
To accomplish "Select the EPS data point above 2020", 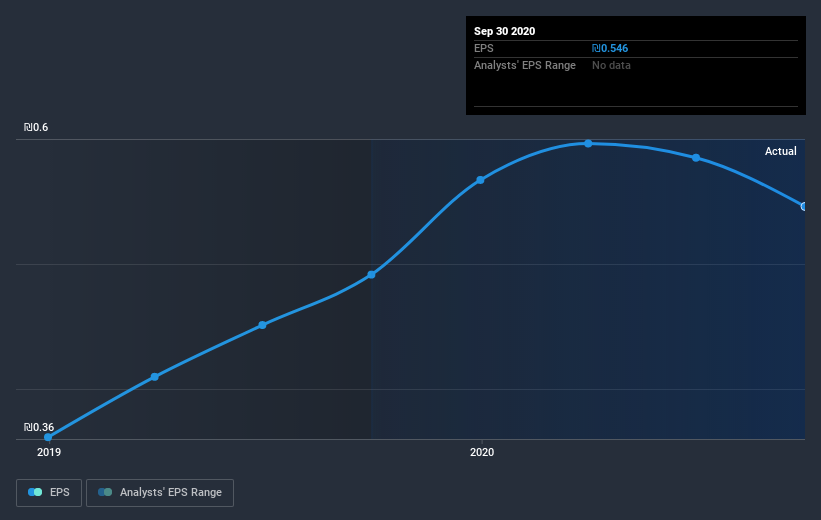I will [480, 180].
